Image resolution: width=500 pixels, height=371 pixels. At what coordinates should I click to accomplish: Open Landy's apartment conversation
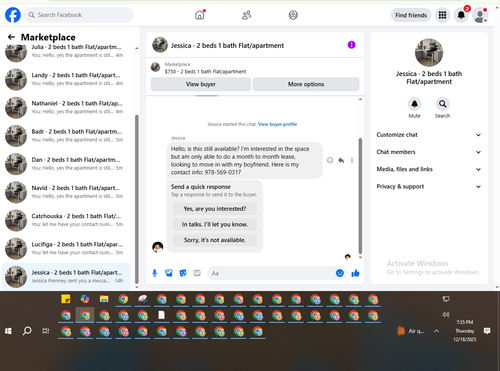(67, 79)
